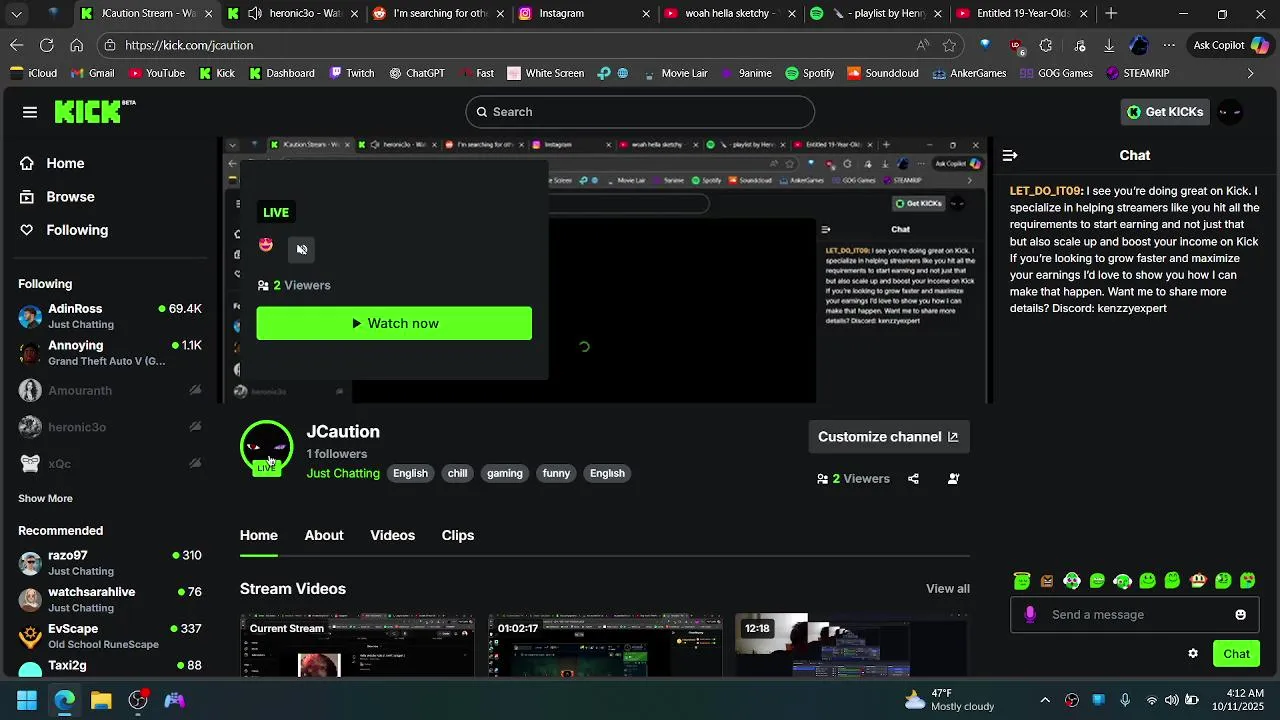The width and height of the screenshot is (1280, 720).
Task: Open razo97 recommended channel
Action: pos(110,563)
